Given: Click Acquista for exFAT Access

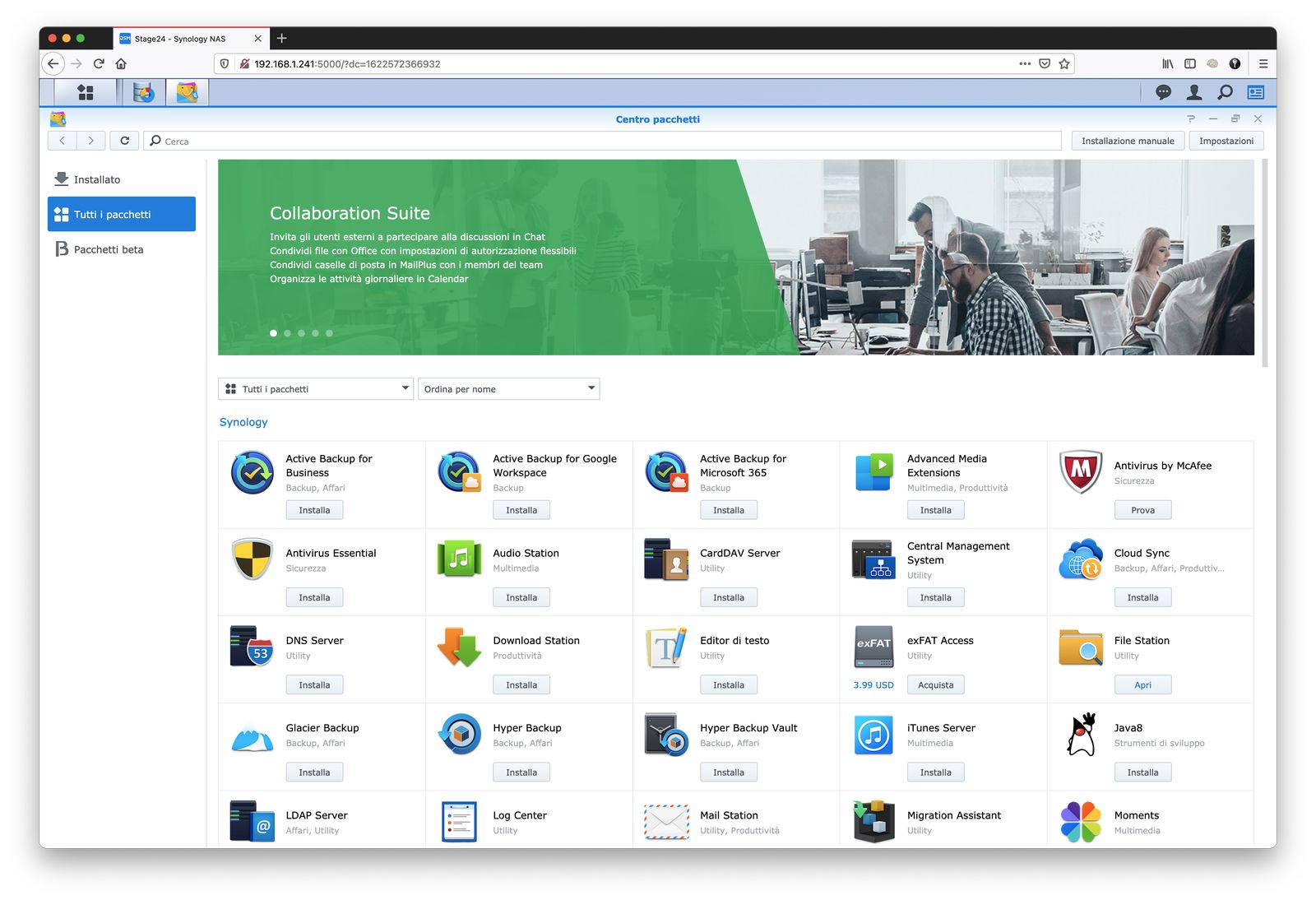Looking at the screenshot, I should (x=936, y=684).
